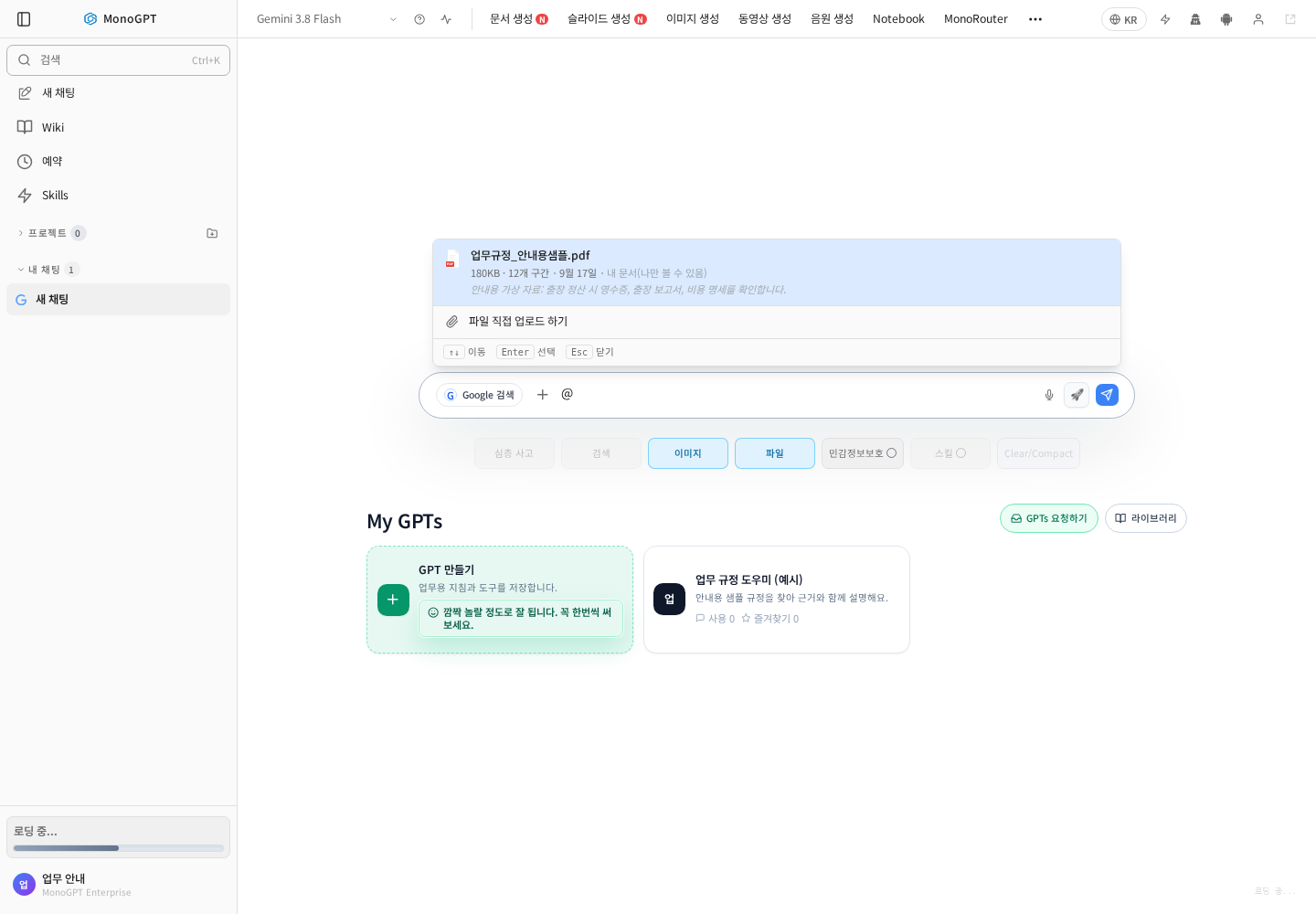Click the incognito figure icon in header
The width and height of the screenshot is (1316, 914).
(1195, 19)
